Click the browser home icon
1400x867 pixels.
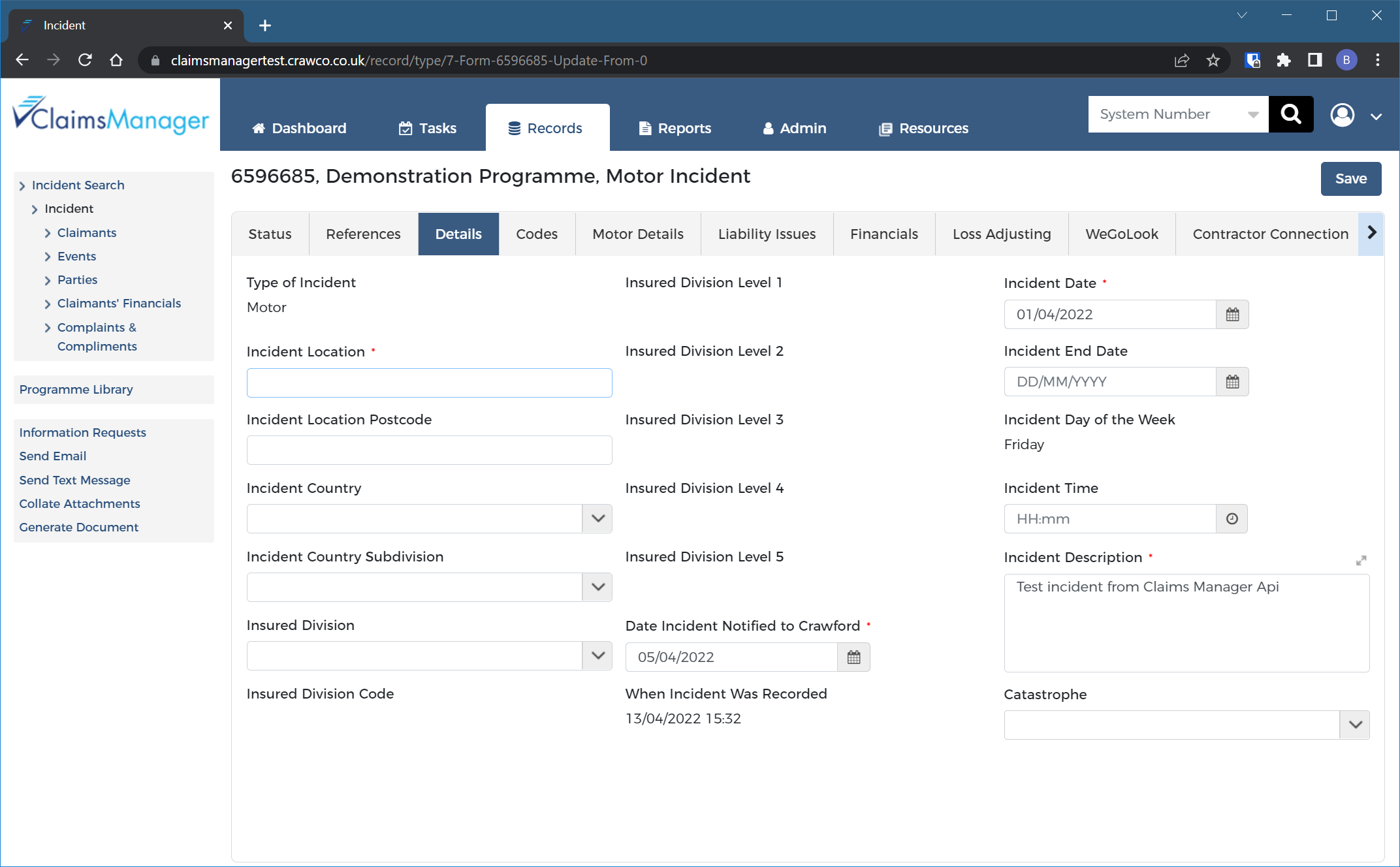116,60
